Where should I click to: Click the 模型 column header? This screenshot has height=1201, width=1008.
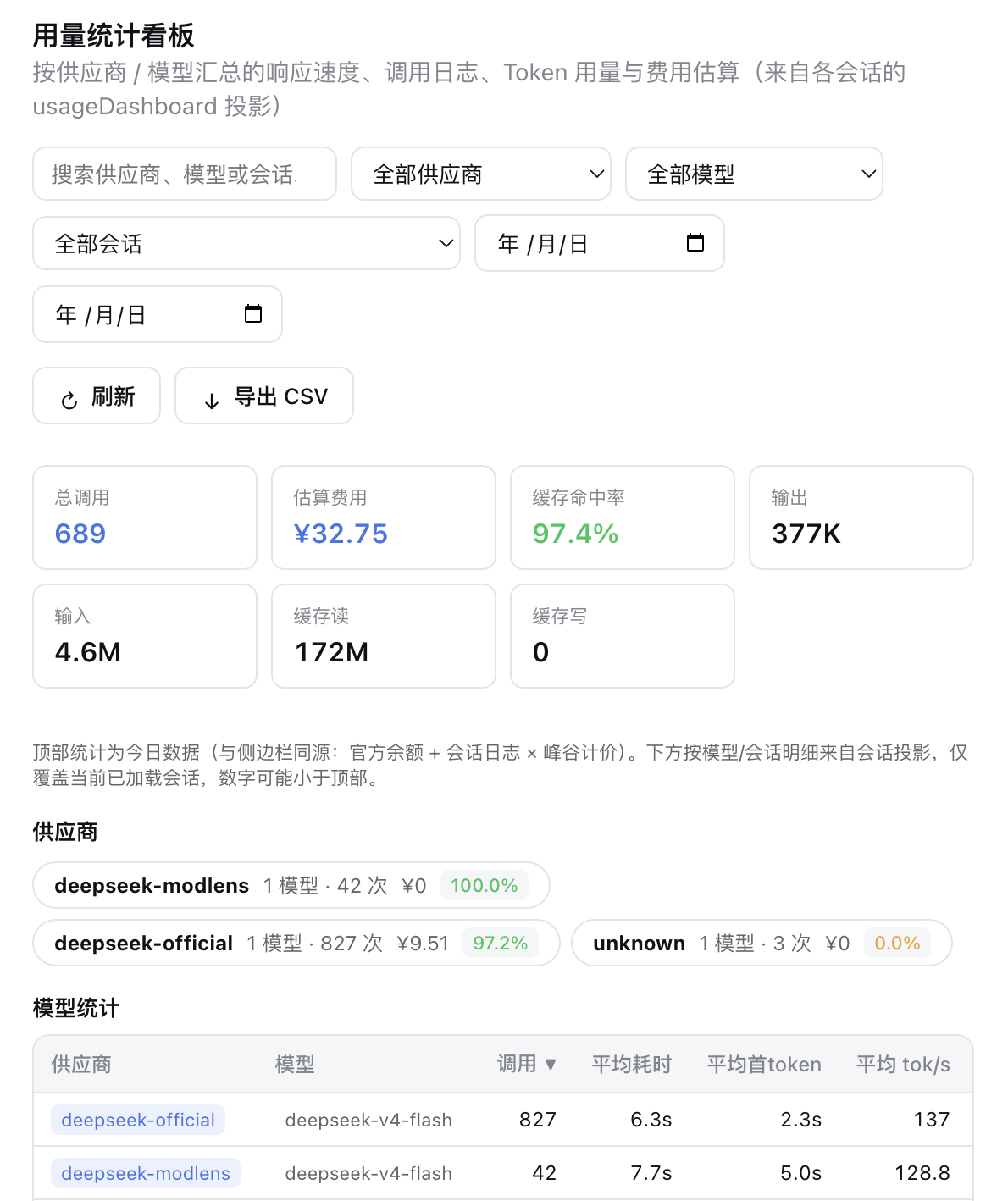pyautogui.click(x=295, y=1064)
